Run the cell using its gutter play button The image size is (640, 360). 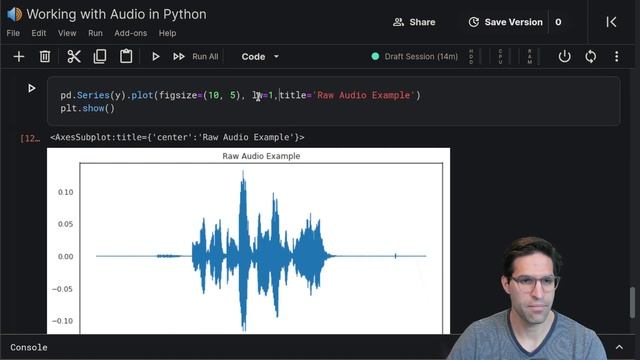pos(31,88)
